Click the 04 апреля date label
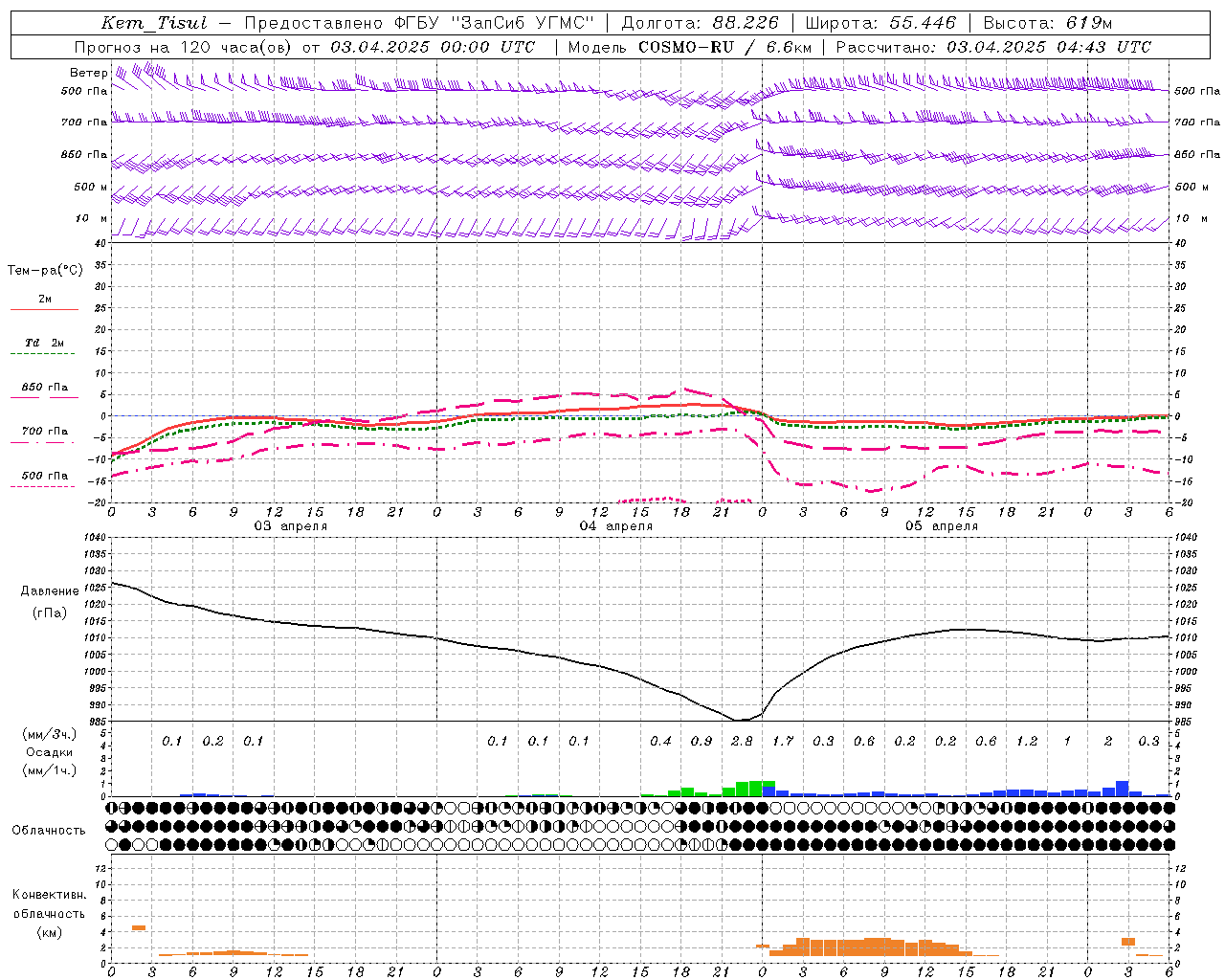 (616, 526)
